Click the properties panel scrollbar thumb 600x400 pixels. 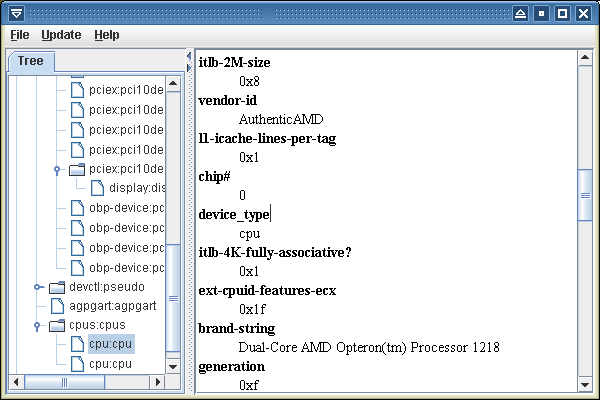click(x=585, y=195)
